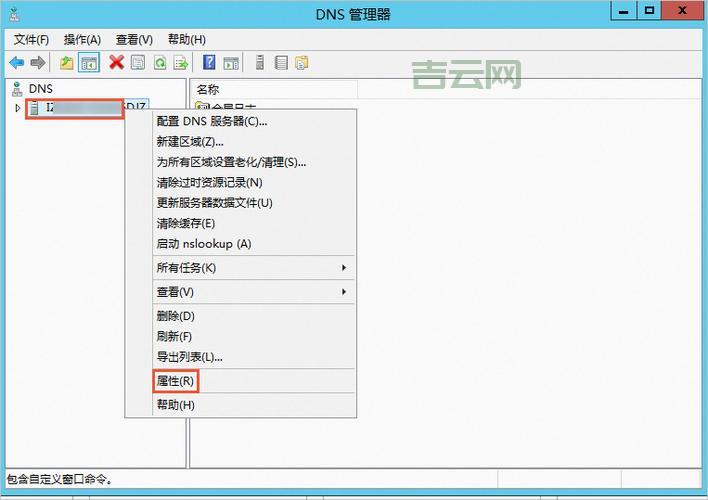Open the 查看(V) menu in menu bar

134,40
